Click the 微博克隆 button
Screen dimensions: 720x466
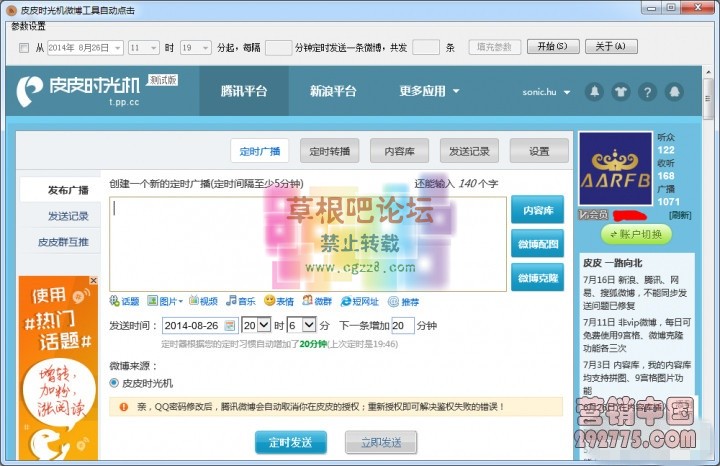point(537,277)
